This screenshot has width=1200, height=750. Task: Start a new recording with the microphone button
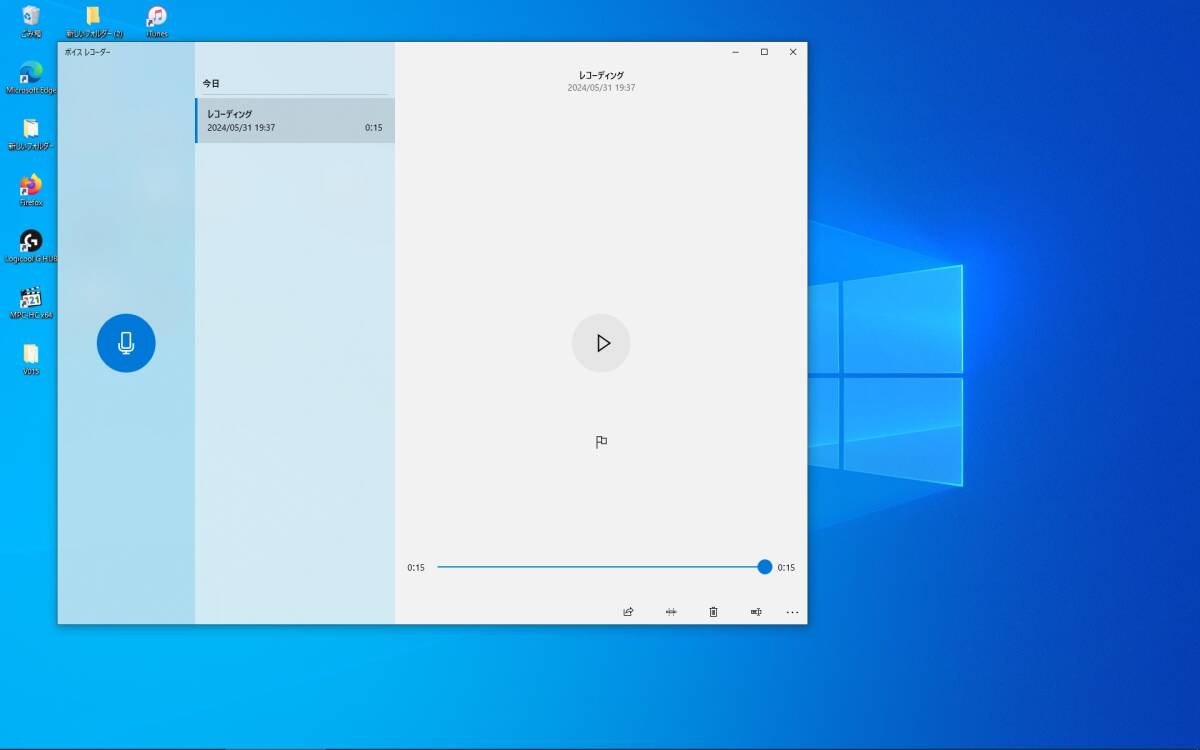point(126,343)
